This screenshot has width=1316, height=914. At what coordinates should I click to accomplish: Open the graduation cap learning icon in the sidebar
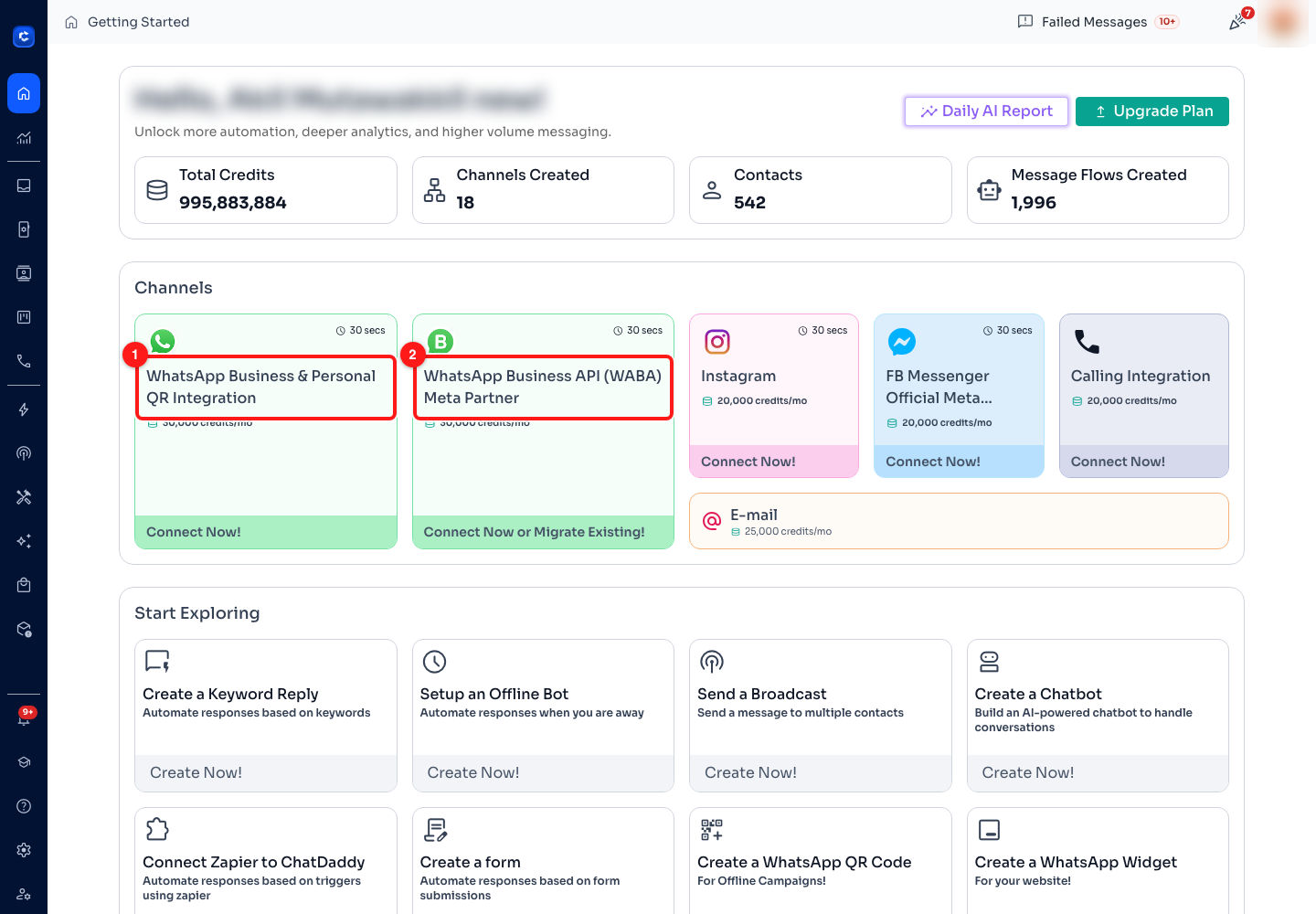(24, 762)
